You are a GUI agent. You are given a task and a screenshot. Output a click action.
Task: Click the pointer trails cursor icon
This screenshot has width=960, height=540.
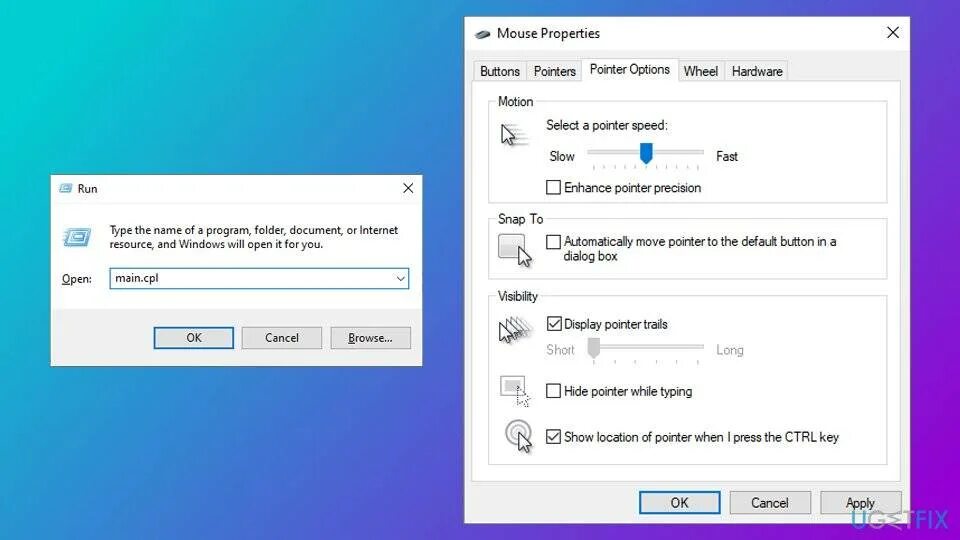515,330
